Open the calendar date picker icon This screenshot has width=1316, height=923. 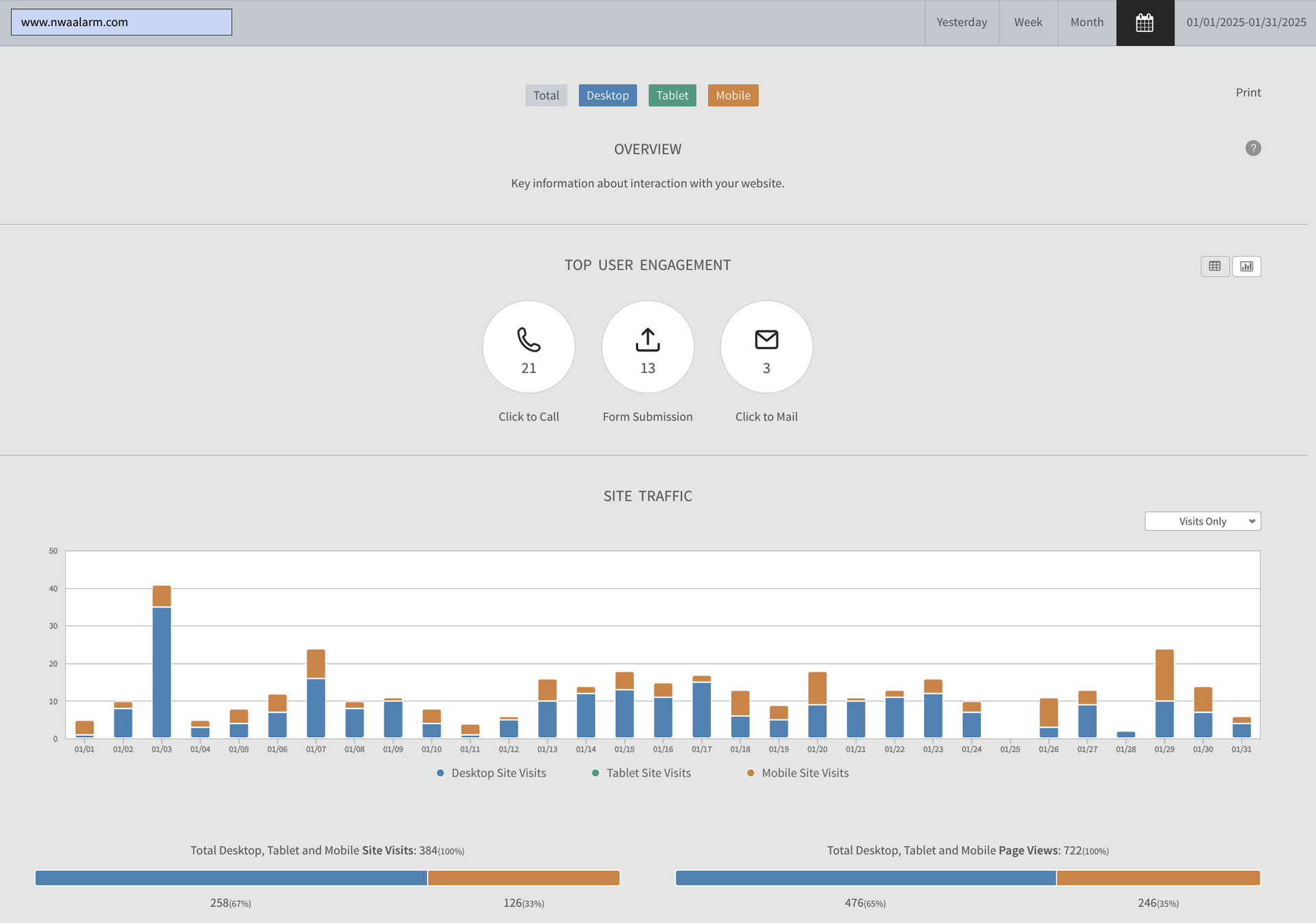1145,23
